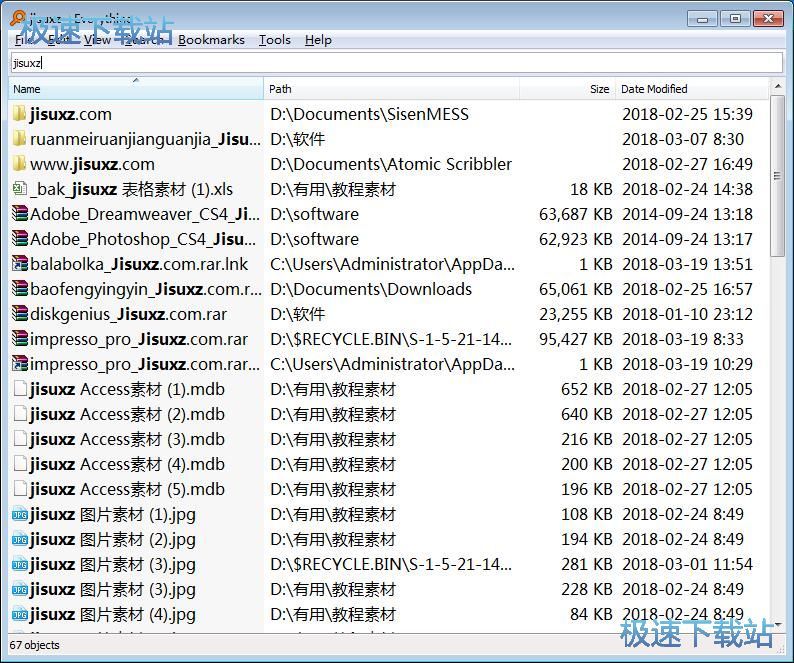
Task: Sort results by Date Modified column
Action: [x=690, y=89]
